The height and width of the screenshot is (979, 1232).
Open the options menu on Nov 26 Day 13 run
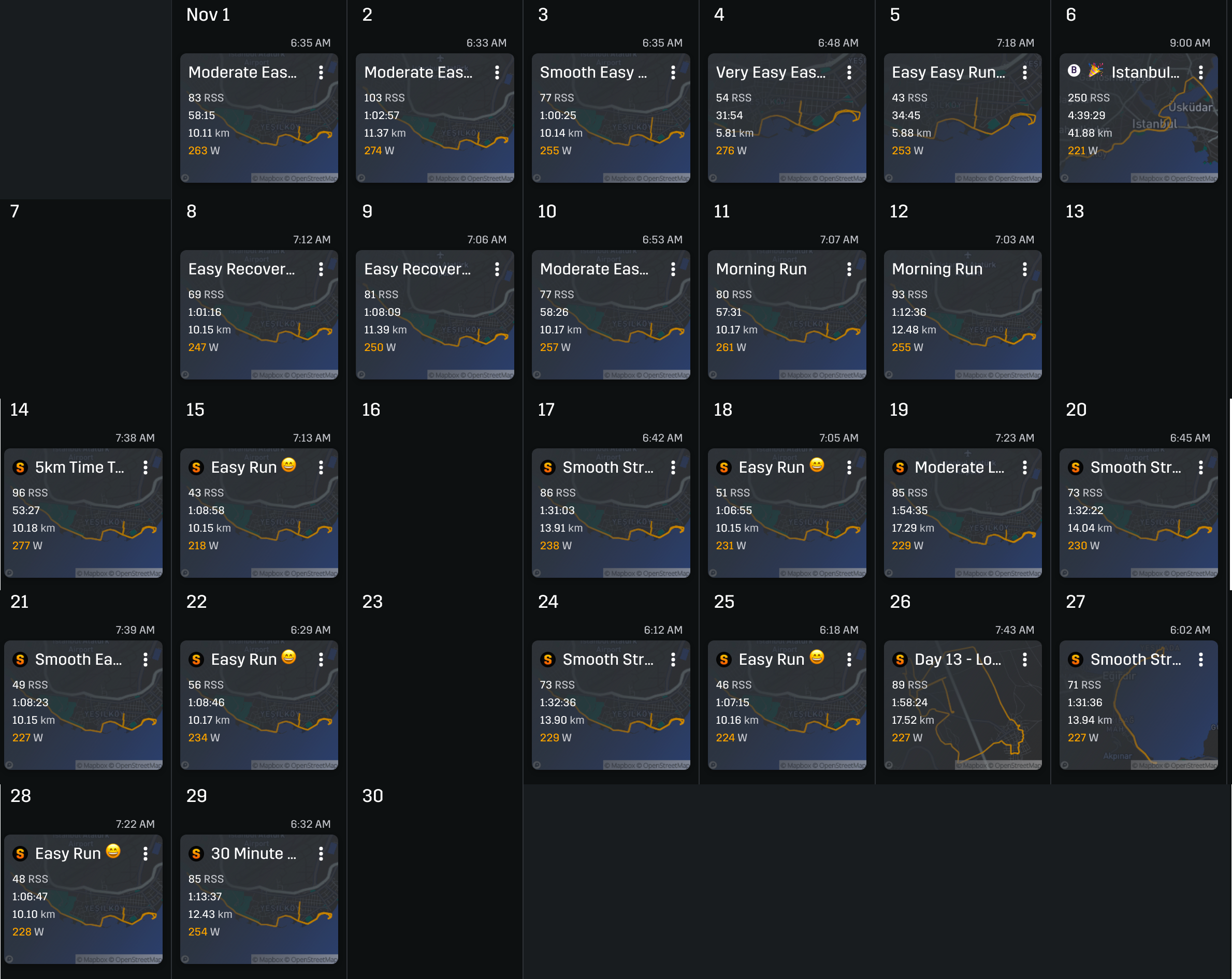pyautogui.click(x=1025, y=660)
